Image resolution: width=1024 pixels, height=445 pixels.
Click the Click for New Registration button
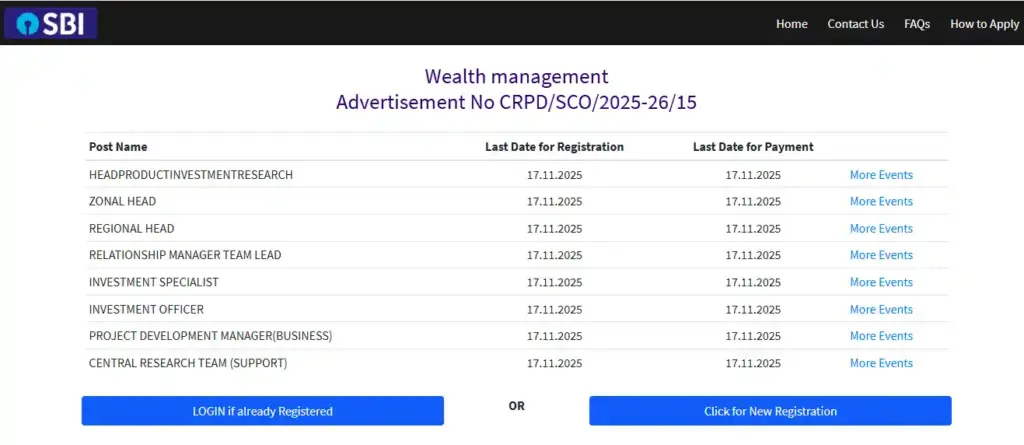(770, 411)
